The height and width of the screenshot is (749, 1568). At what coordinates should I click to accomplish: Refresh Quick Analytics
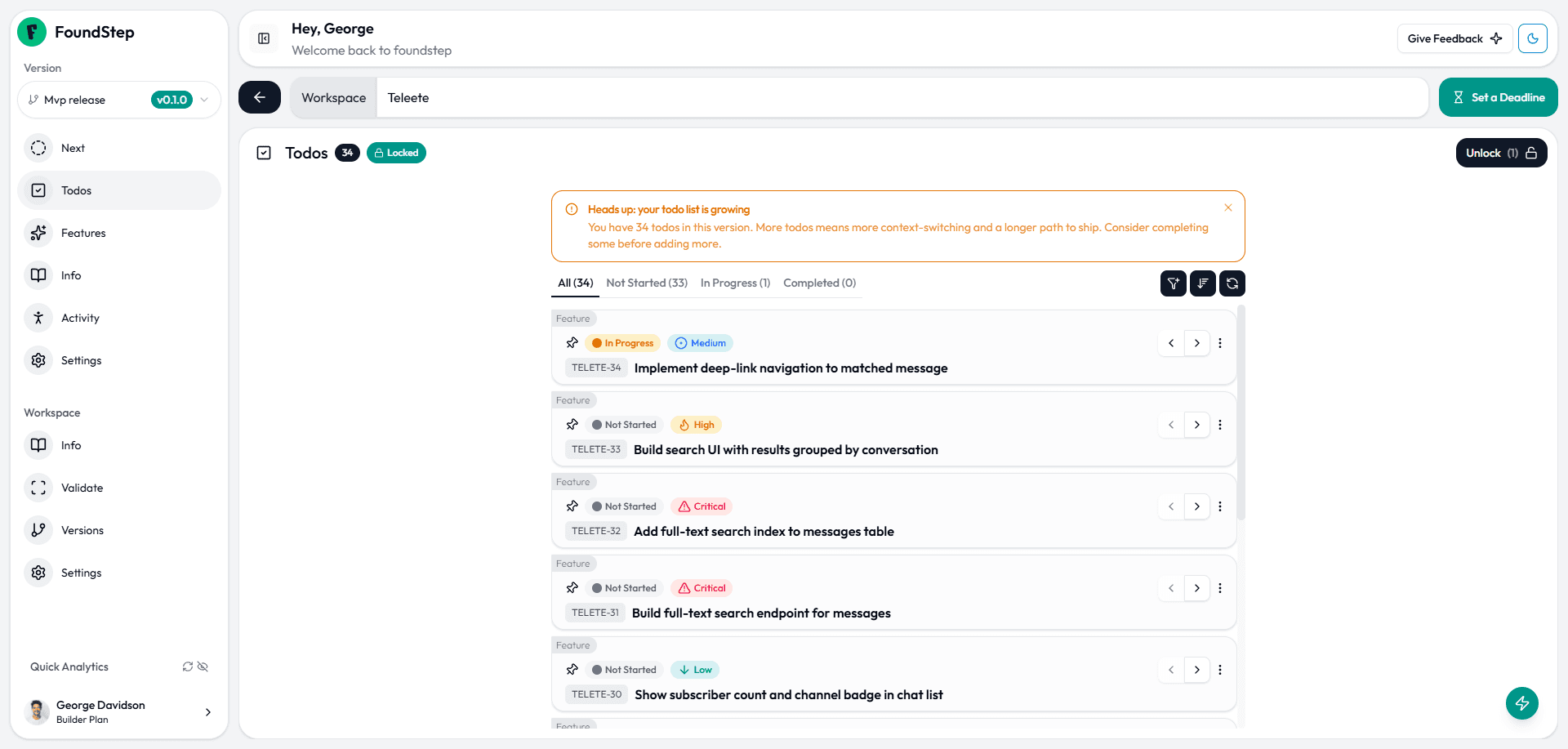188,667
